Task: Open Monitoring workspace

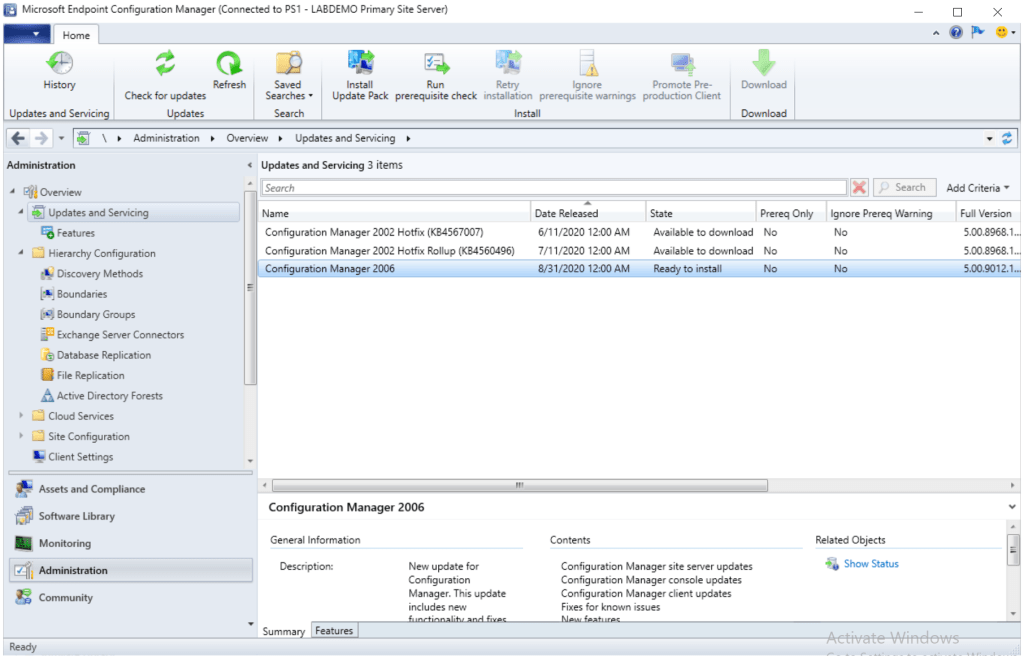Action: point(64,543)
